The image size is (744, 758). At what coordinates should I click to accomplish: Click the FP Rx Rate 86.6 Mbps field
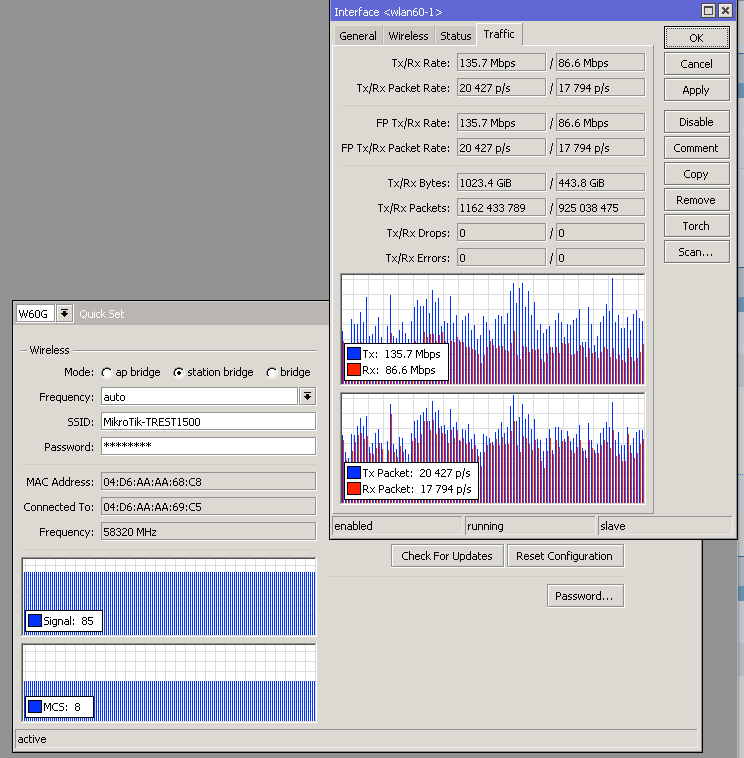click(600, 123)
